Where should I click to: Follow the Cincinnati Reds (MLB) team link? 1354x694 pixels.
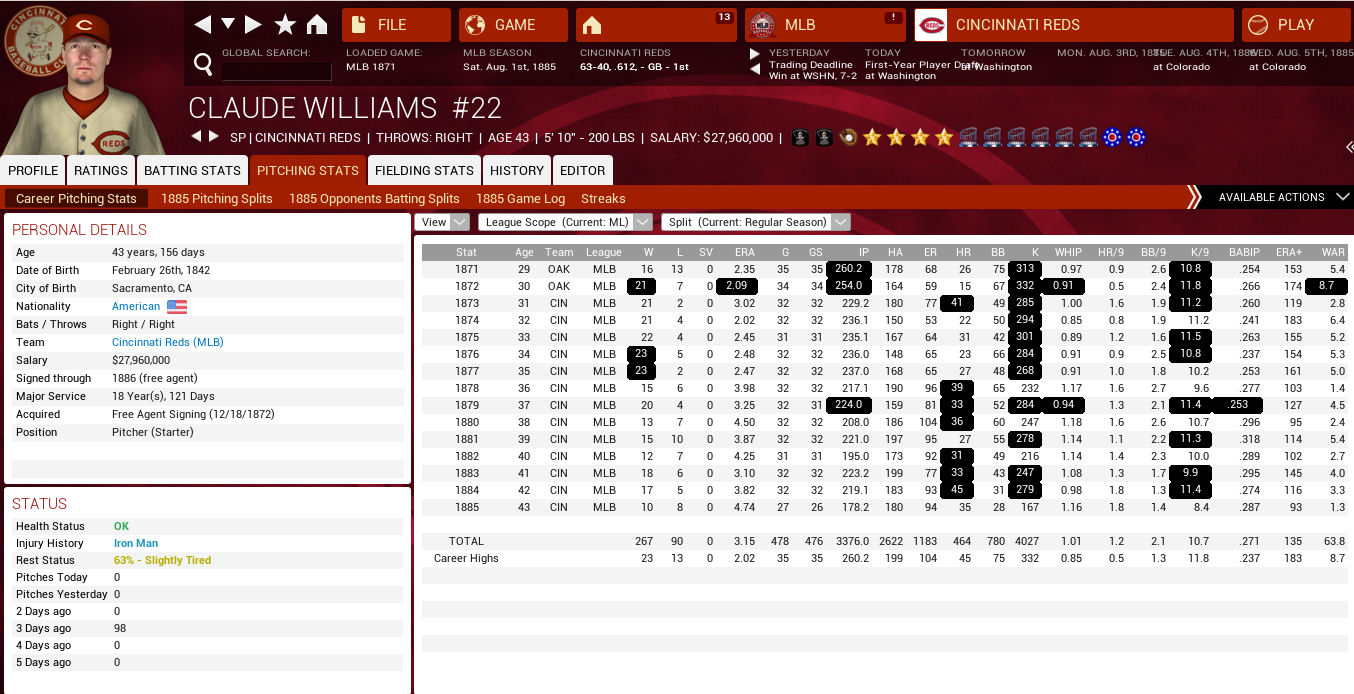167,342
